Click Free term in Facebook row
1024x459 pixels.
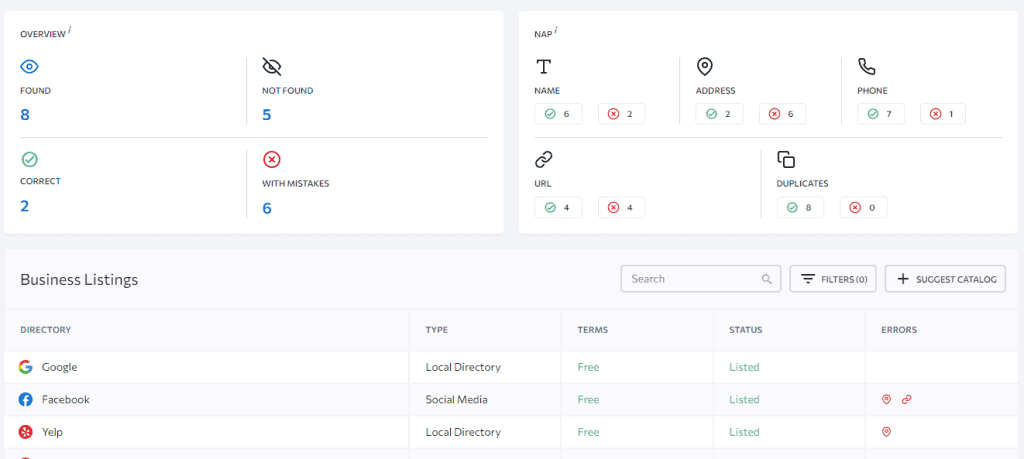coord(588,400)
